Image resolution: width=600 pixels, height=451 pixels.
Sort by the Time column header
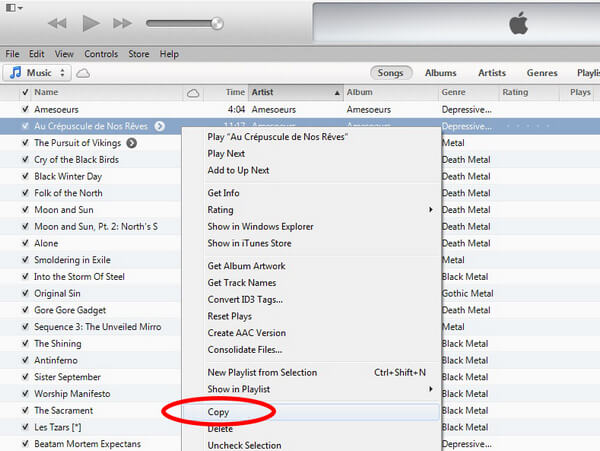pos(226,92)
